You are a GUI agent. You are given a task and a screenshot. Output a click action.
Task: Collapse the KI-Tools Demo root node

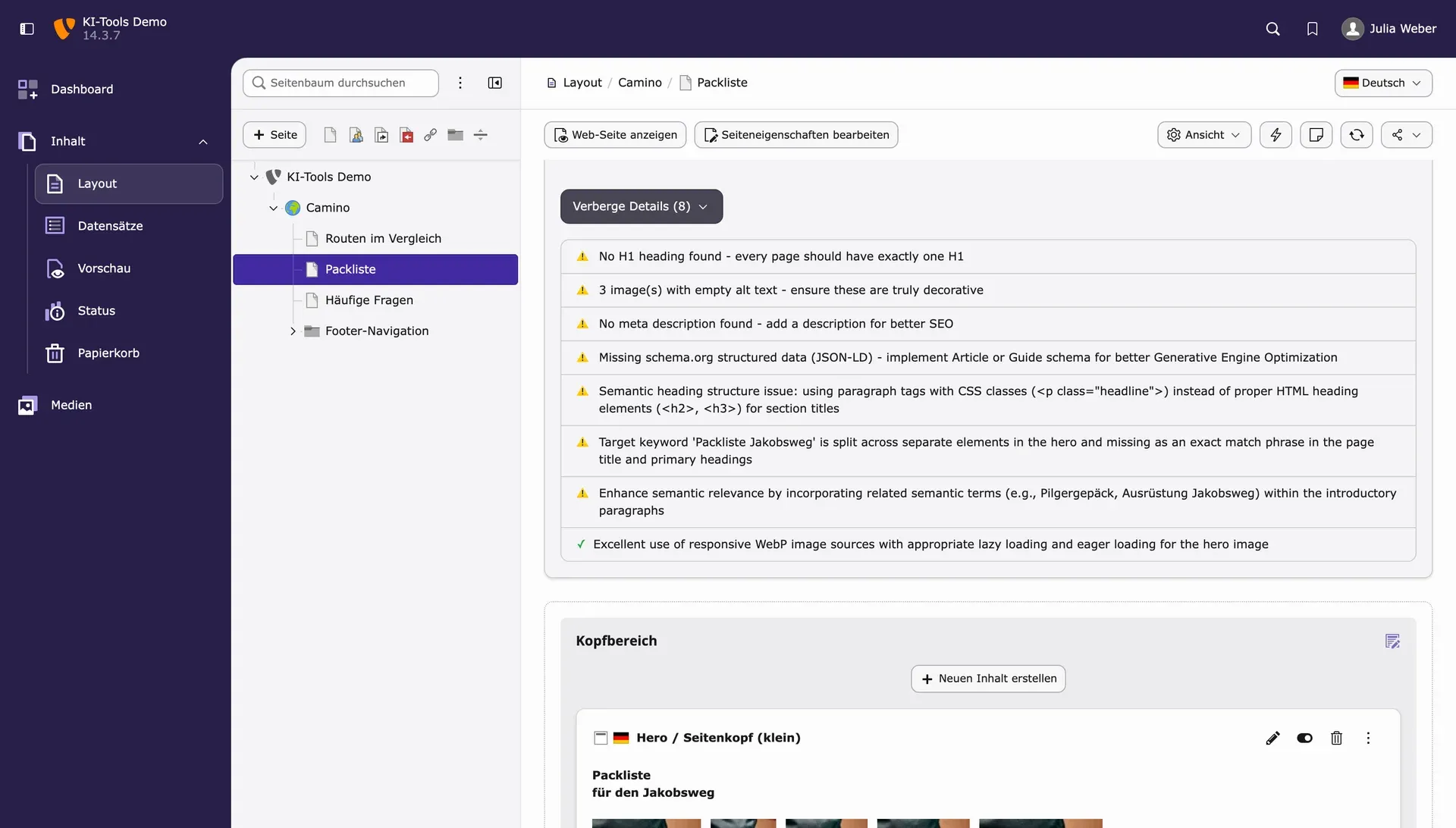click(x=255, y=177)
